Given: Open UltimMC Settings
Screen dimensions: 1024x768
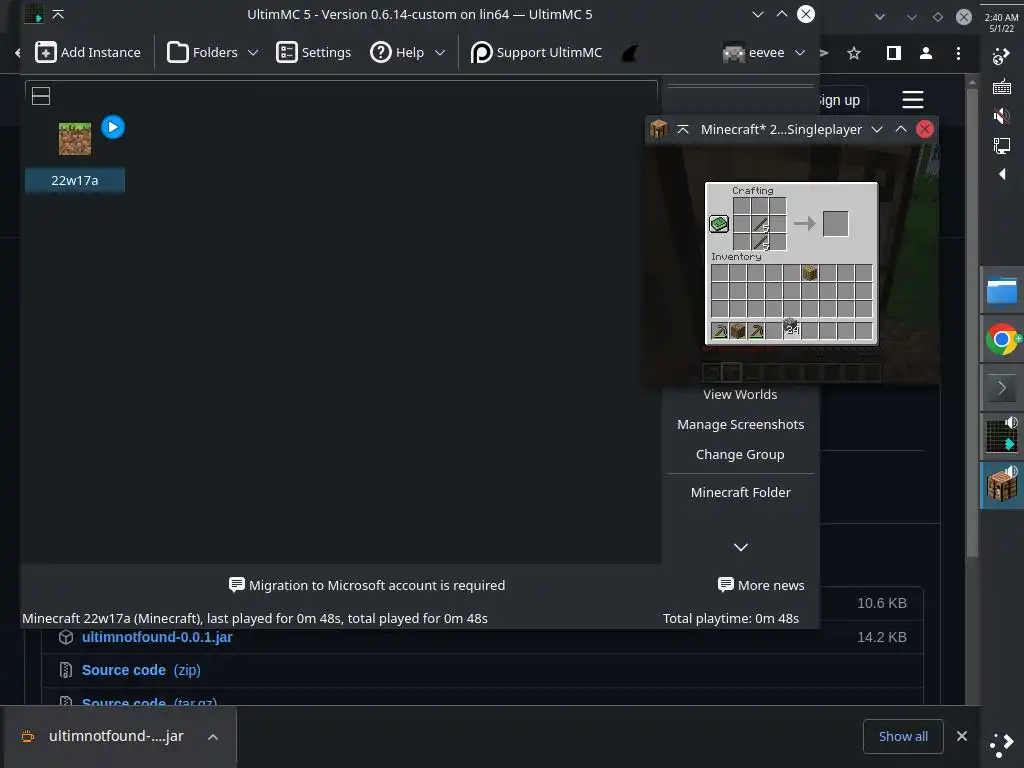Looking at the screenshot, I should [x=313, y=52].
